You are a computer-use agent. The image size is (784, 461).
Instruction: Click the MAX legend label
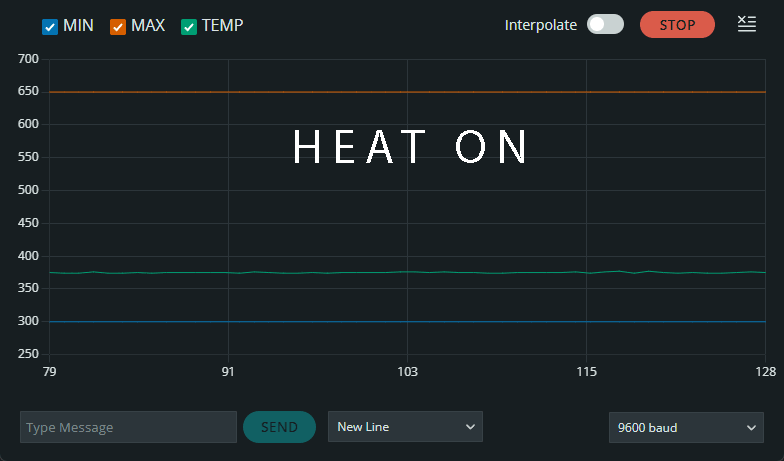(x=148, y=26)
